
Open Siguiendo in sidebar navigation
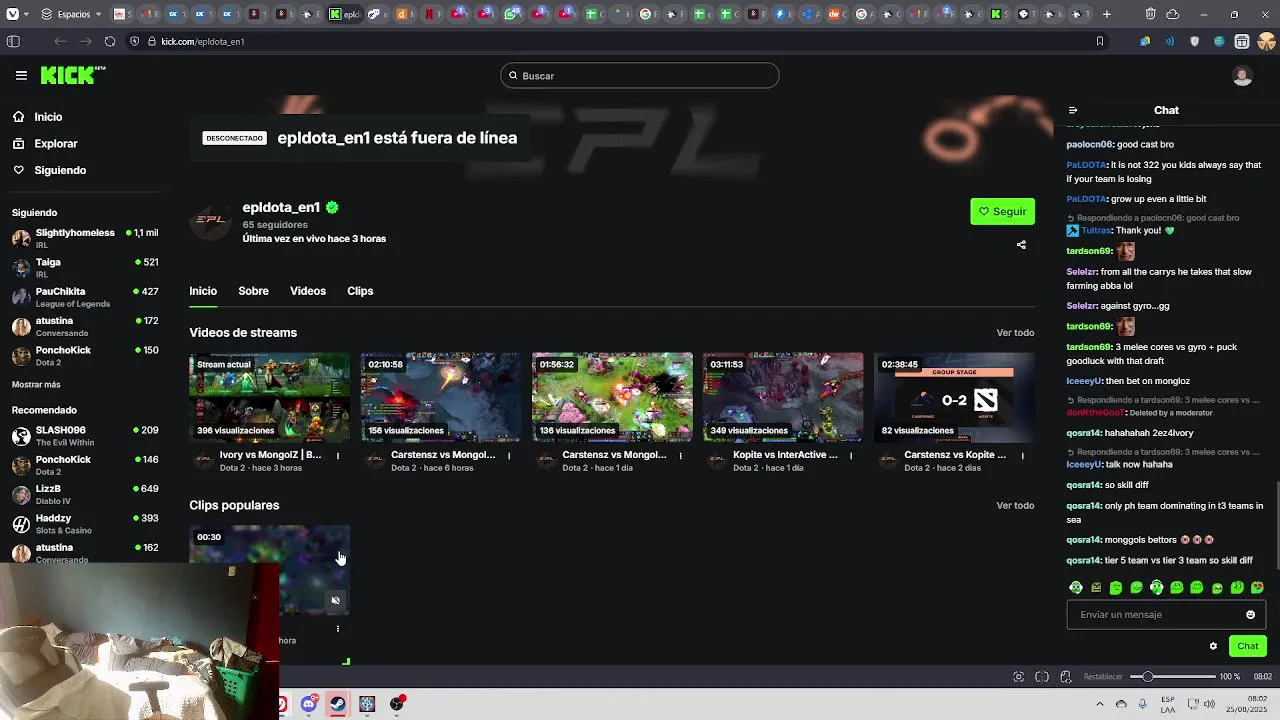(x=60, y=170)
